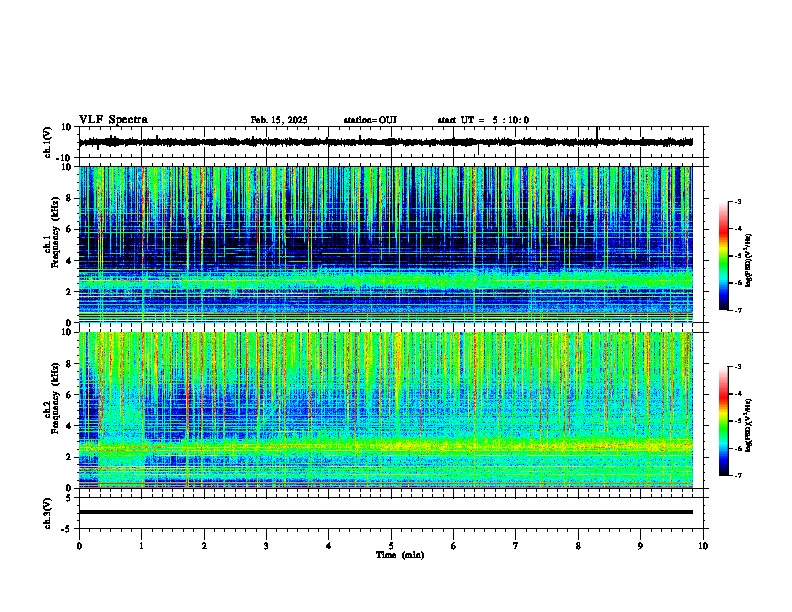Click tick label 8 on Time axis
The image size is (792, 612).
click(578, 546)
